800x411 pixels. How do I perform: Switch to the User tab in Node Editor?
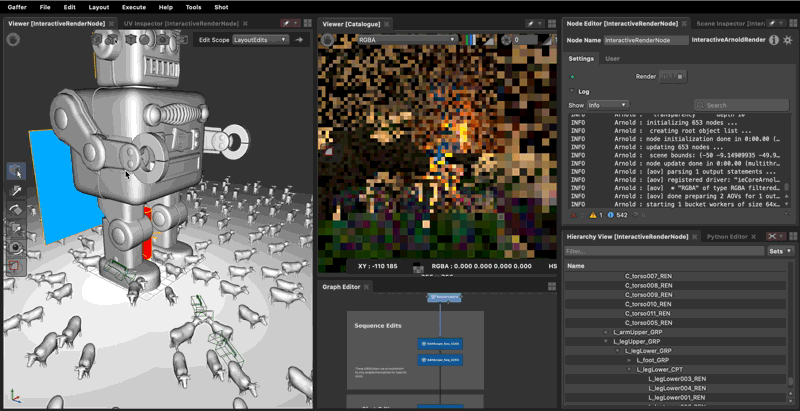[612, 59]
